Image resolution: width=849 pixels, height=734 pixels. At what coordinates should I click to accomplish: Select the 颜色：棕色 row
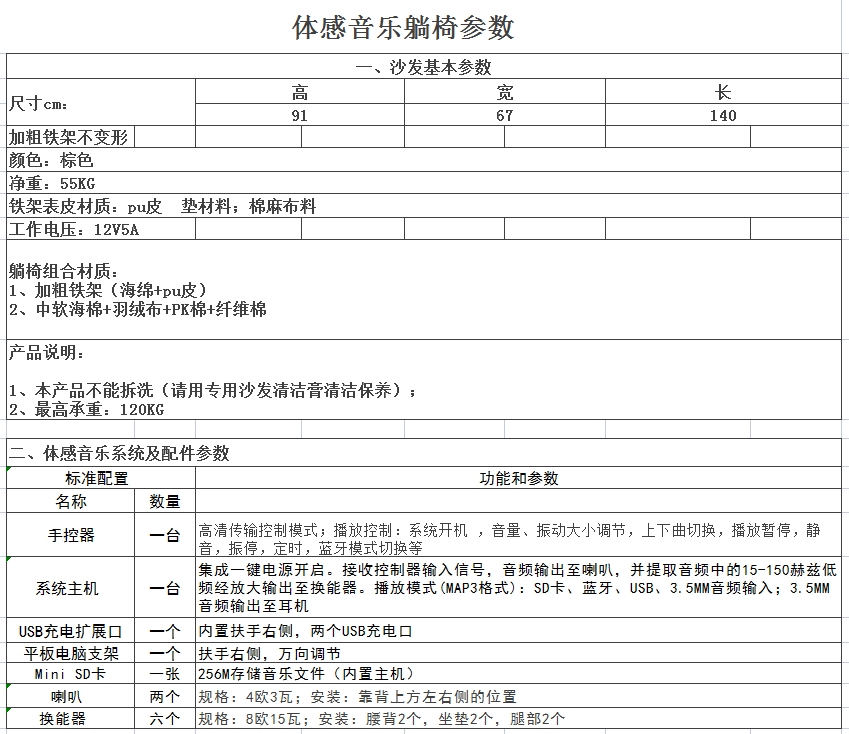point(424,160)
